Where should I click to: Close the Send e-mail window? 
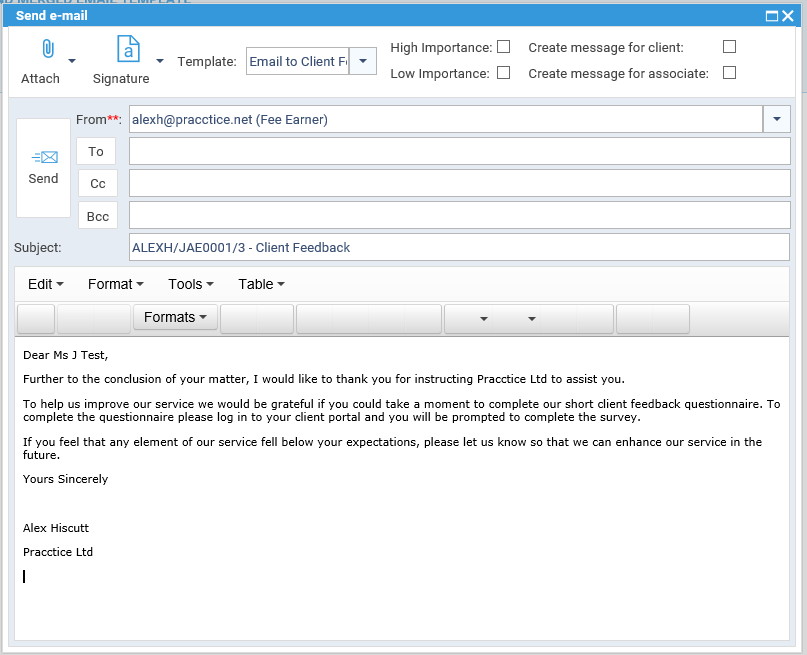(x=787, y=16)
